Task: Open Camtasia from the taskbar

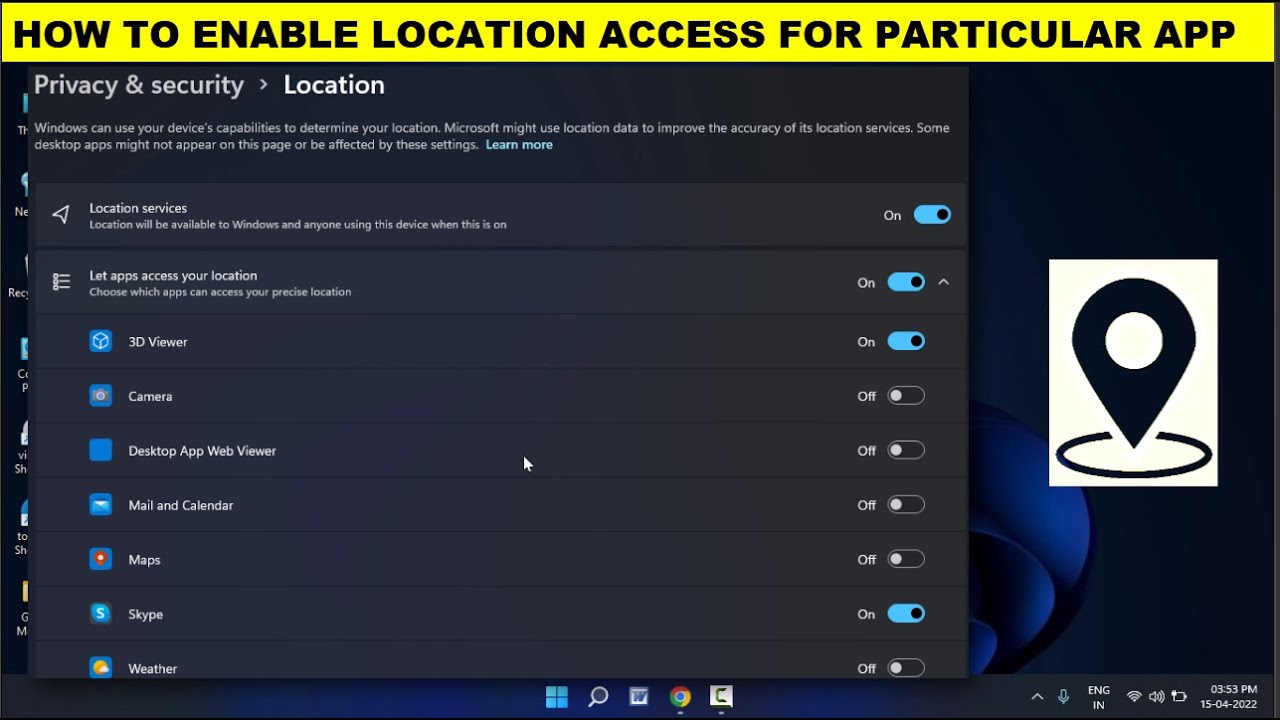Action: [x=721, y=697]
